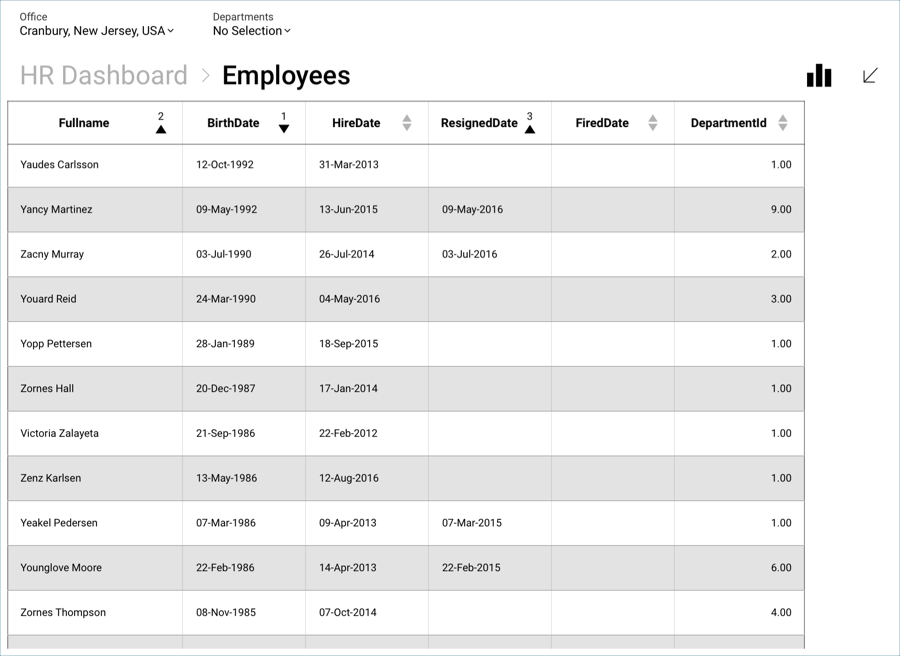Click the BirthDate descending sort arrow
The width and height of the screenshot is (900, 656).
coord(284,129)
